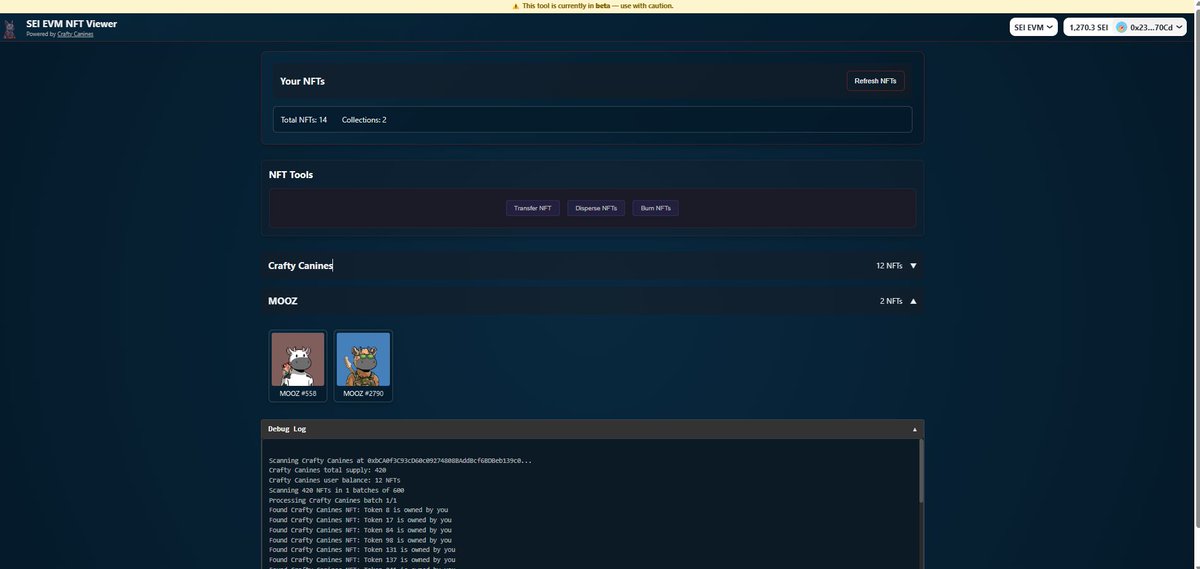Click log line 'Token 8 is owned by you'
Viewport: 1200px width, 569px height.
tap(358, 510)
